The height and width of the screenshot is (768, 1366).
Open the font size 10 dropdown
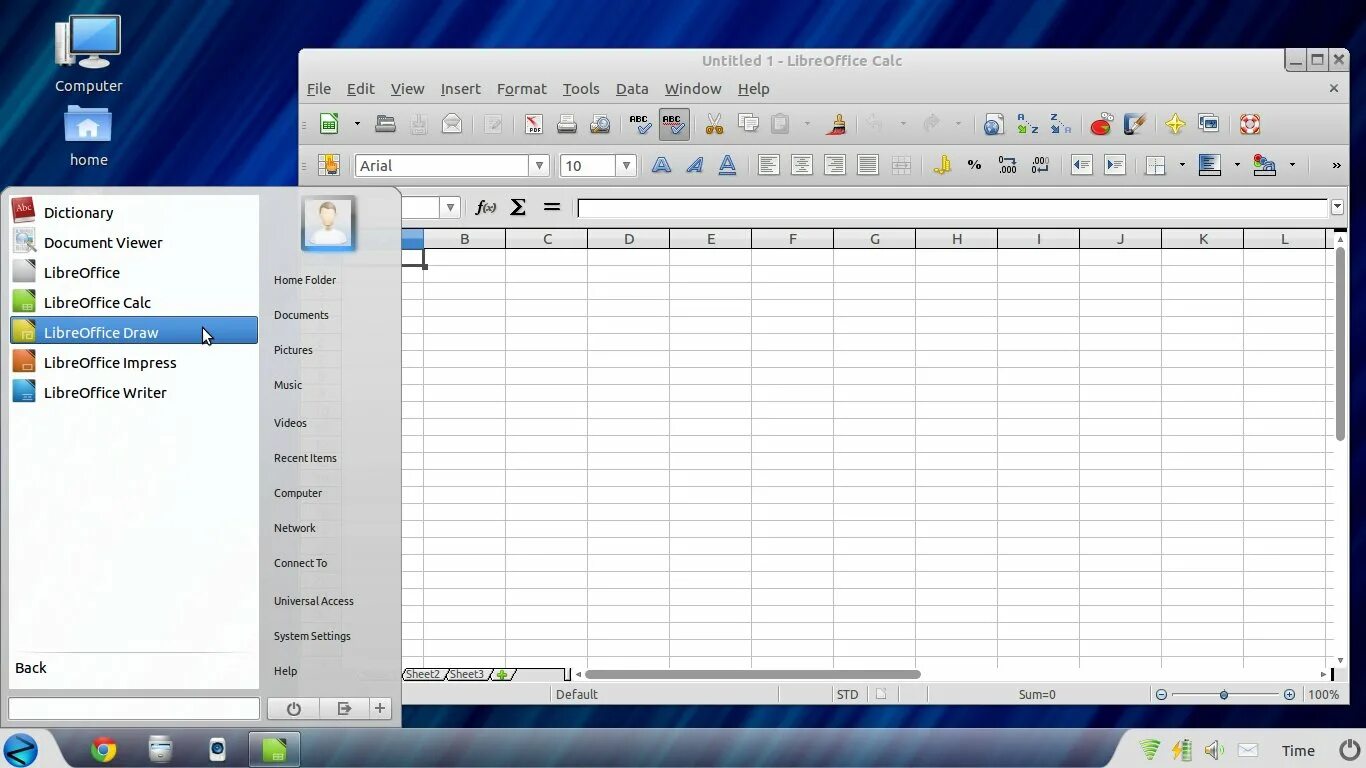(x=626, y=165)
